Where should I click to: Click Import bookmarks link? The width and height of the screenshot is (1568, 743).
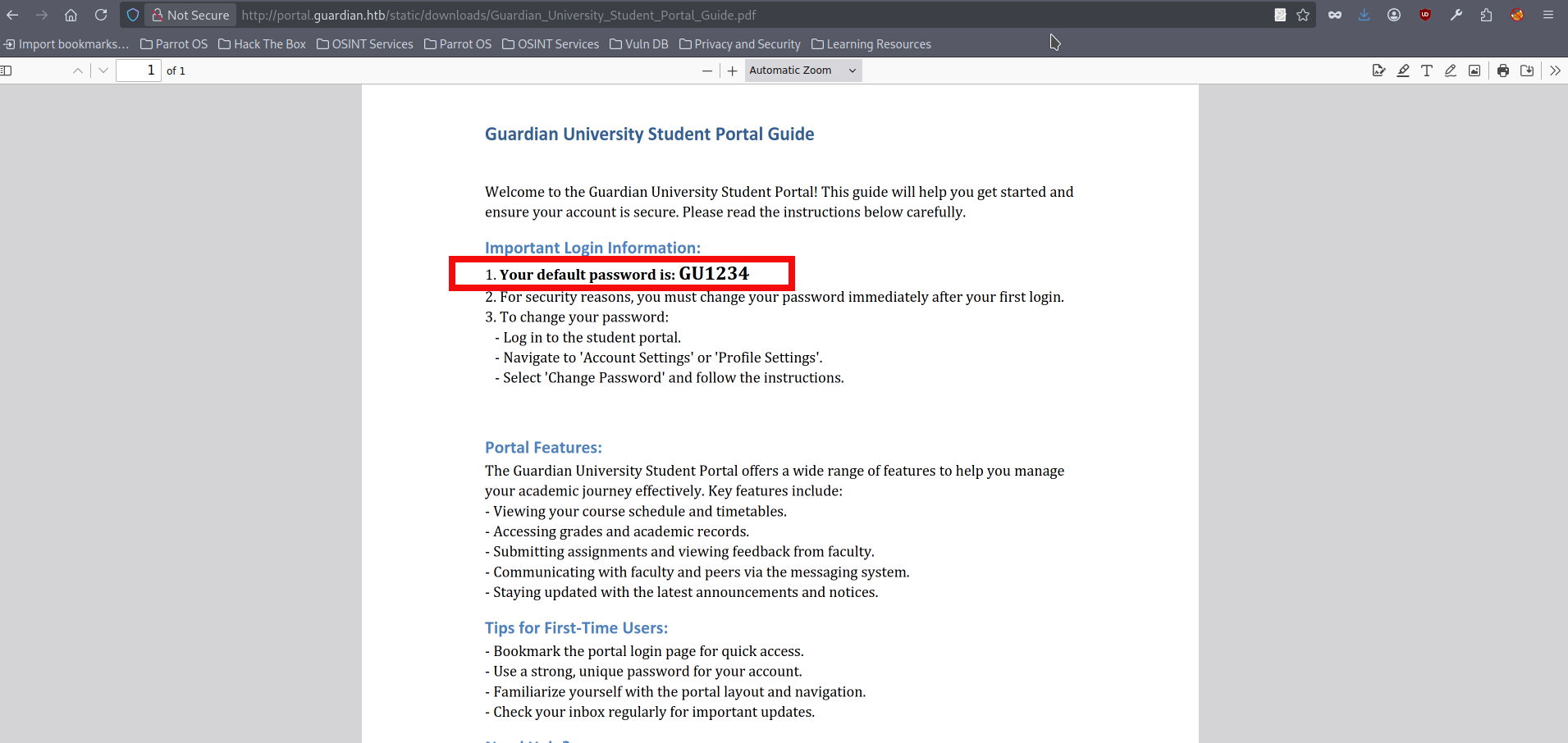tap(66, 44)
